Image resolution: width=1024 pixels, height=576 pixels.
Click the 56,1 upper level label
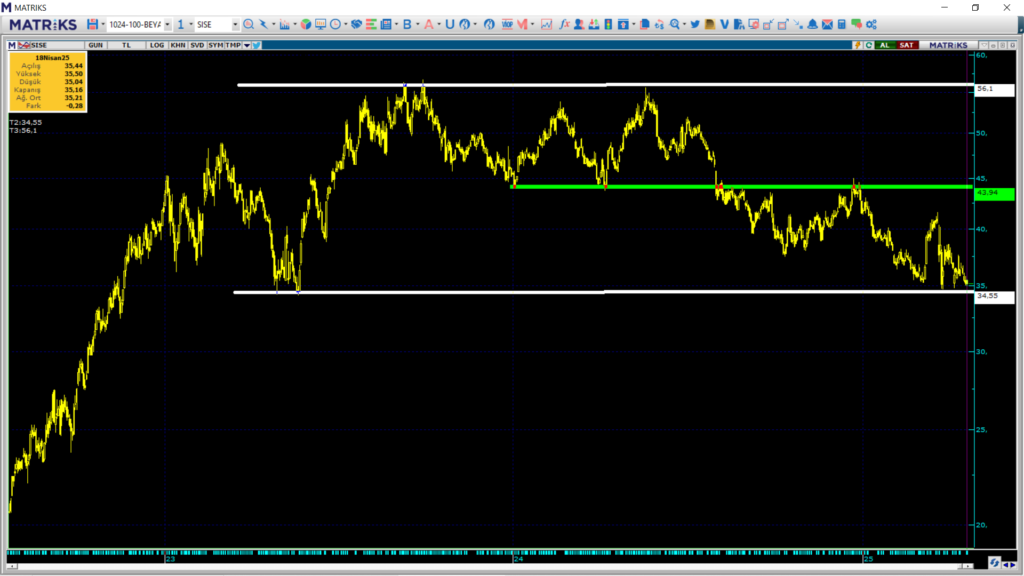click(x=994, y=89)
